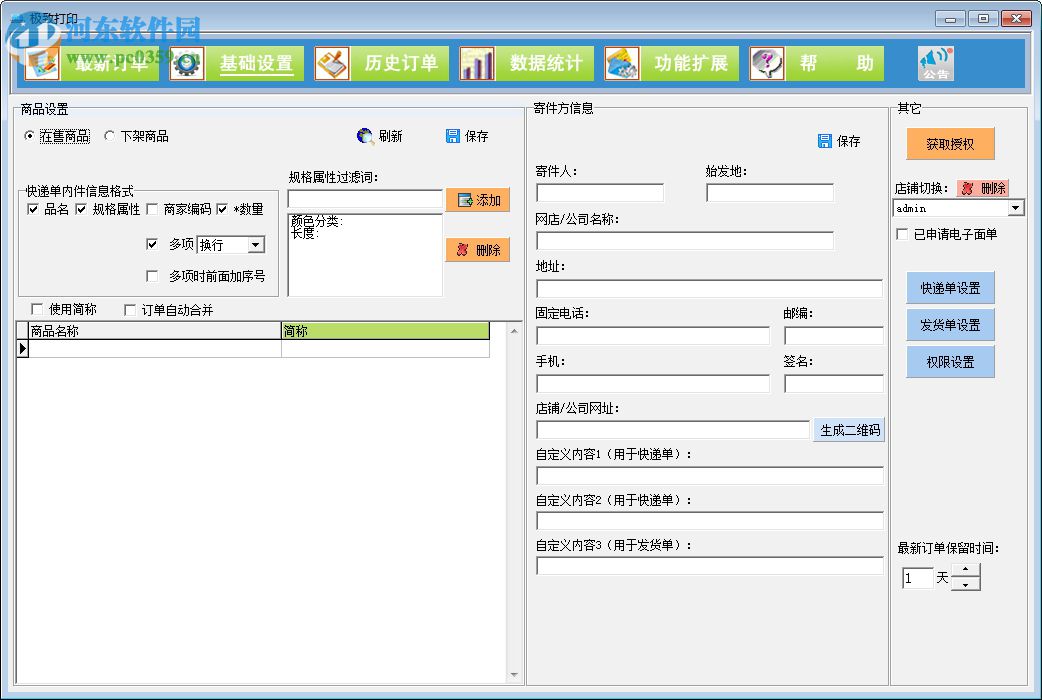Click the 手机 input field

coord(653,384)
